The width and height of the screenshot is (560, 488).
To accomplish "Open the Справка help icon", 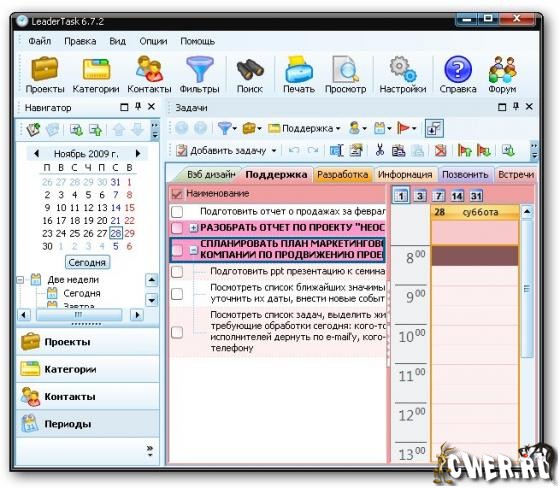I will click(458, 69).
